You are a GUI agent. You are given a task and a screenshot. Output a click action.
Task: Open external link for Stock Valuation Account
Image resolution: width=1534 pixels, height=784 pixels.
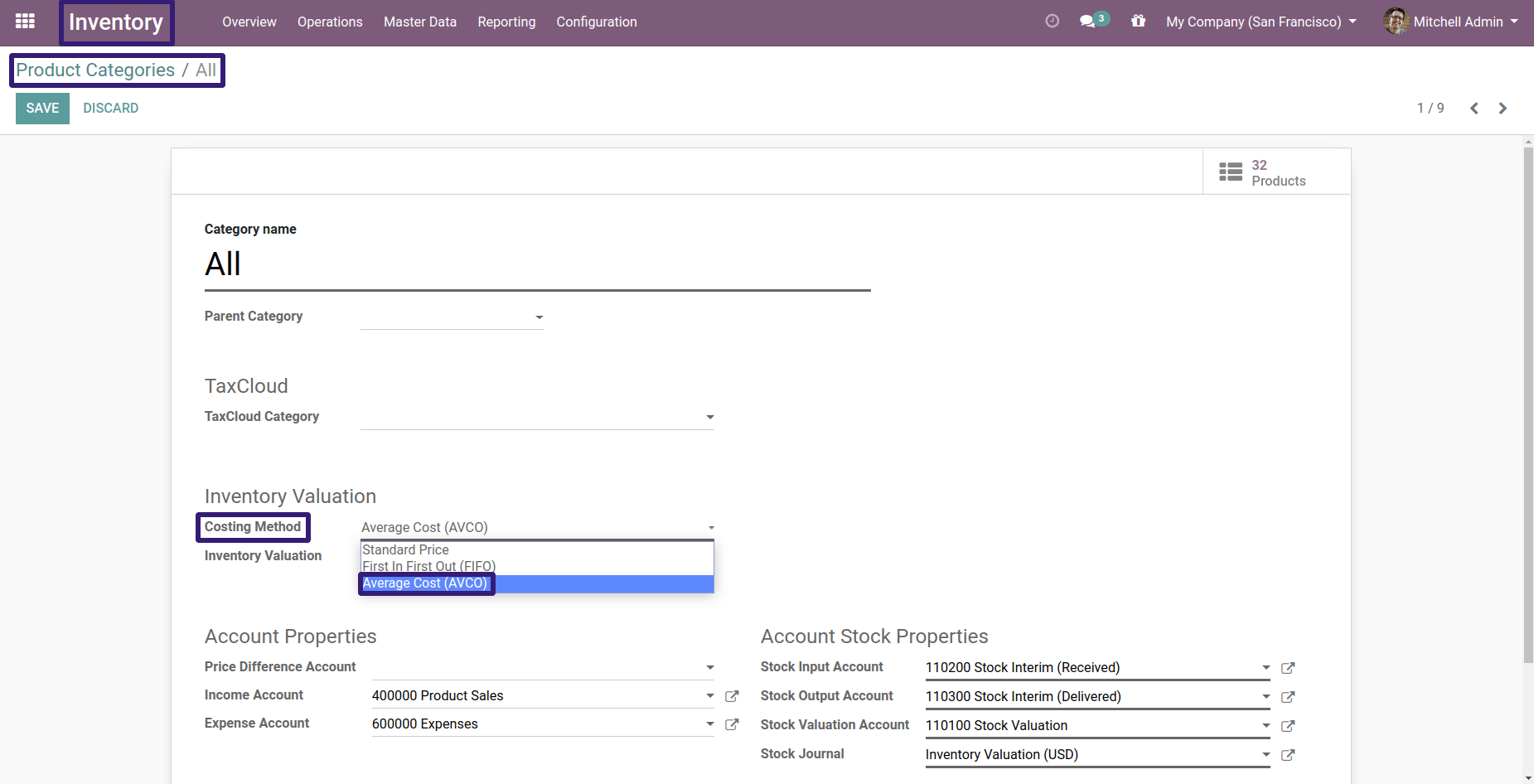click(1288, 726)
